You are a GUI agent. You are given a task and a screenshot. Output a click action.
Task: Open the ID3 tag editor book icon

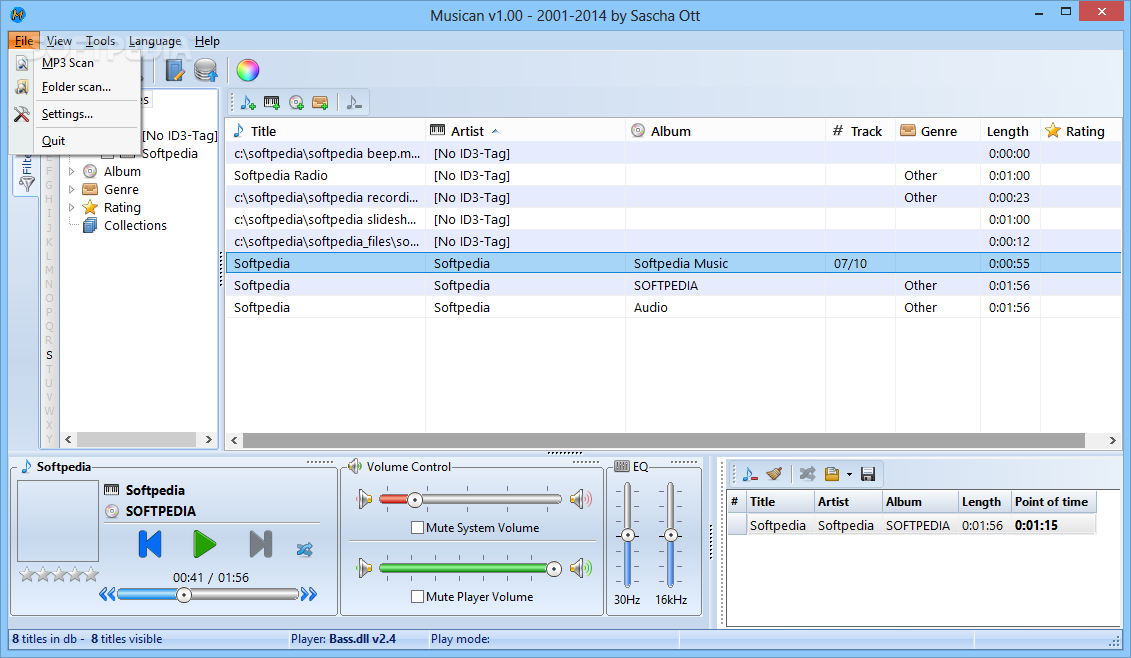175,70
